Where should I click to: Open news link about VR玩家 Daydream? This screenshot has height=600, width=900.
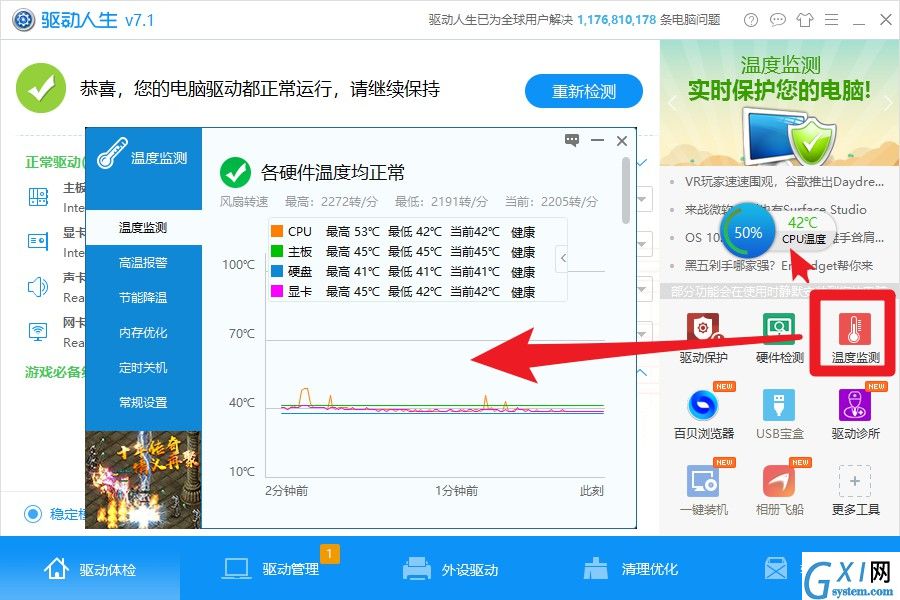[x=784, y=182]
